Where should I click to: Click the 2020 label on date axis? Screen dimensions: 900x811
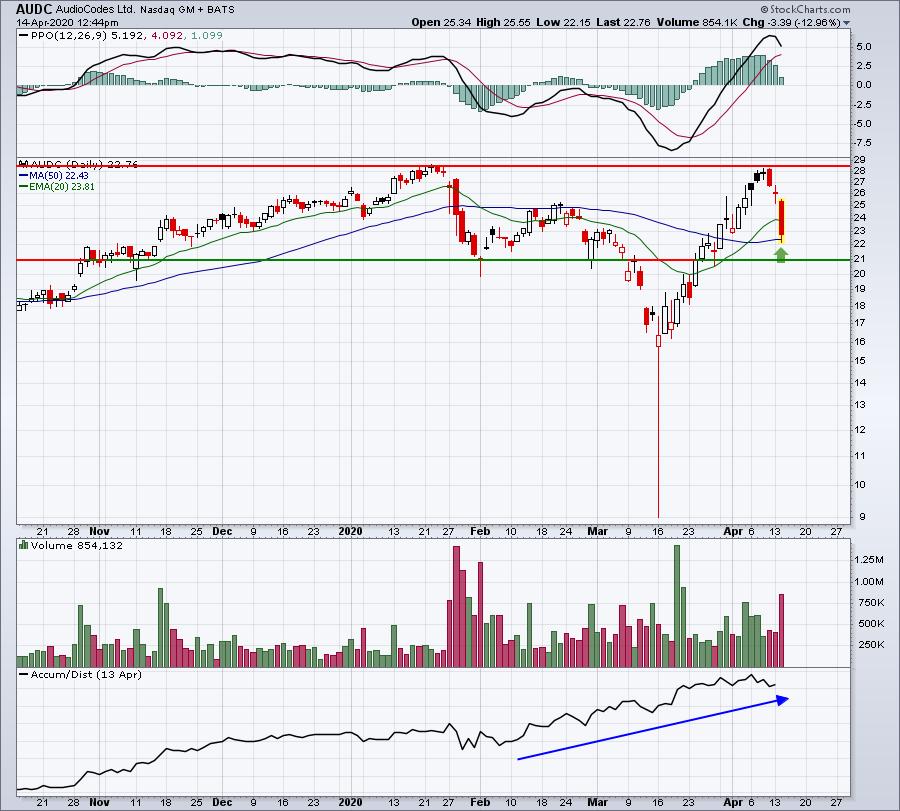[x=350, y=531]
